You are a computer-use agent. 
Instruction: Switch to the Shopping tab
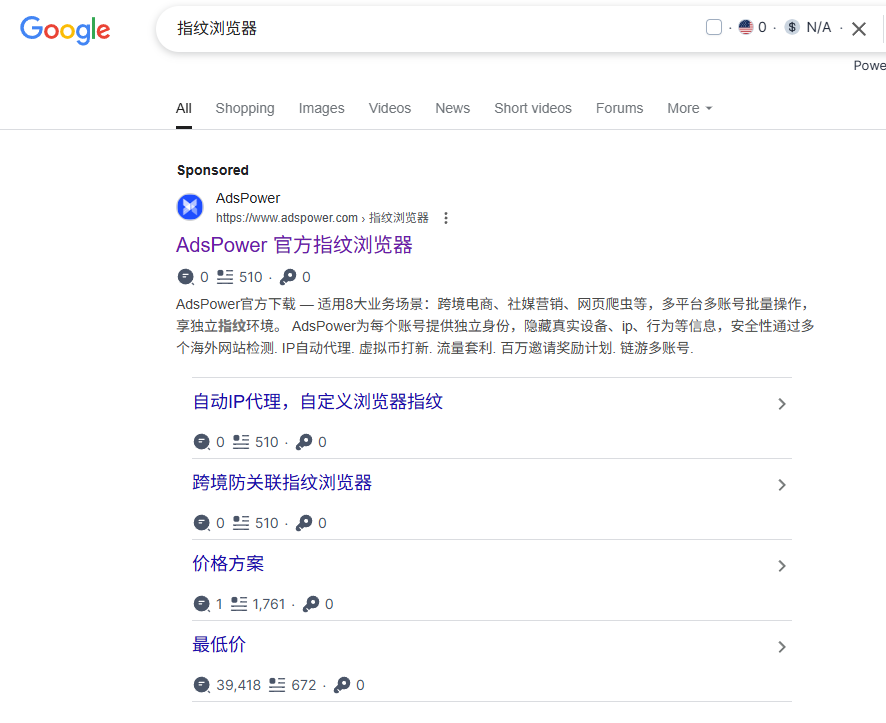(245, 108)
